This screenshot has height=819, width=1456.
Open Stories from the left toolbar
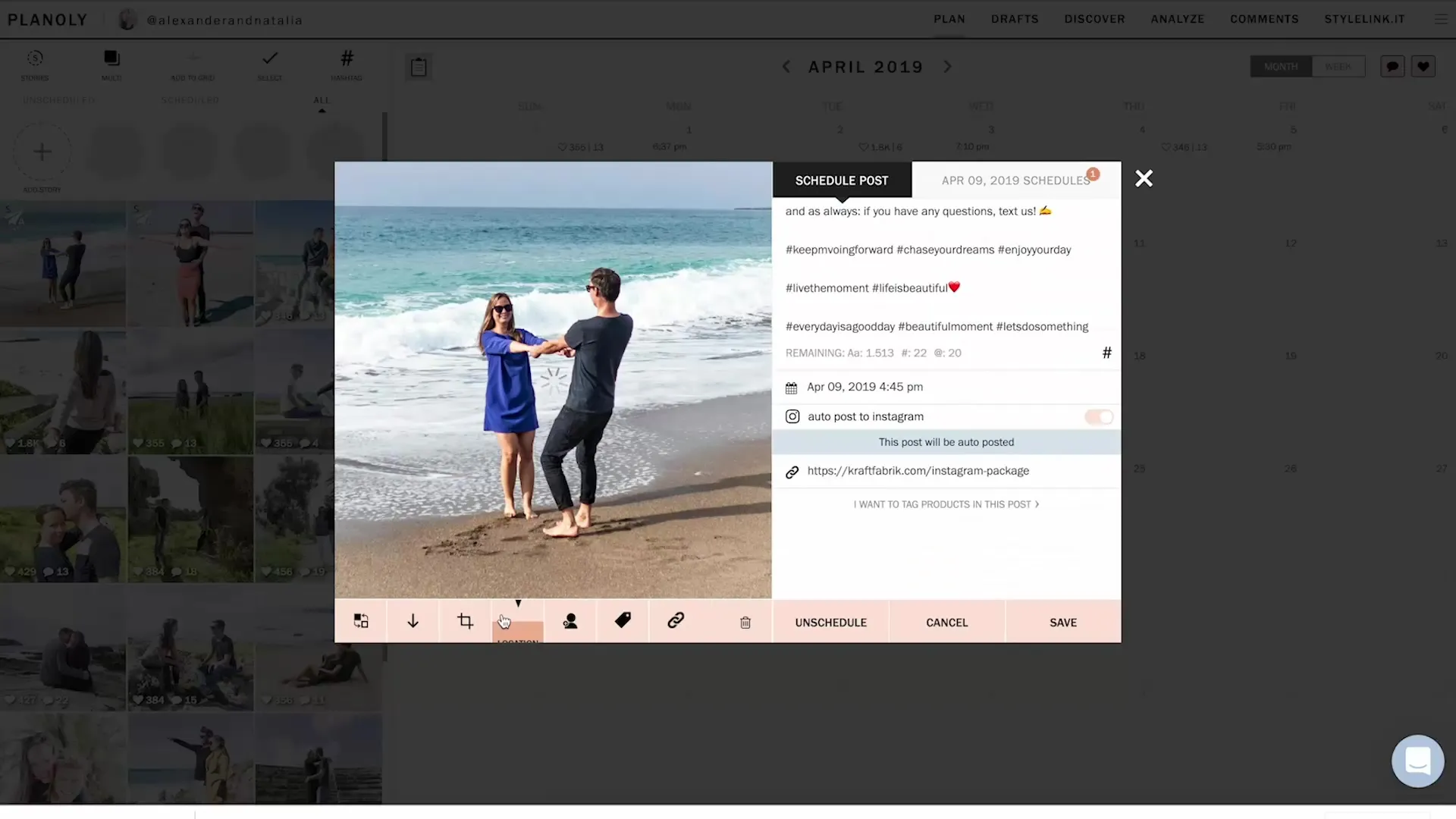34,65
